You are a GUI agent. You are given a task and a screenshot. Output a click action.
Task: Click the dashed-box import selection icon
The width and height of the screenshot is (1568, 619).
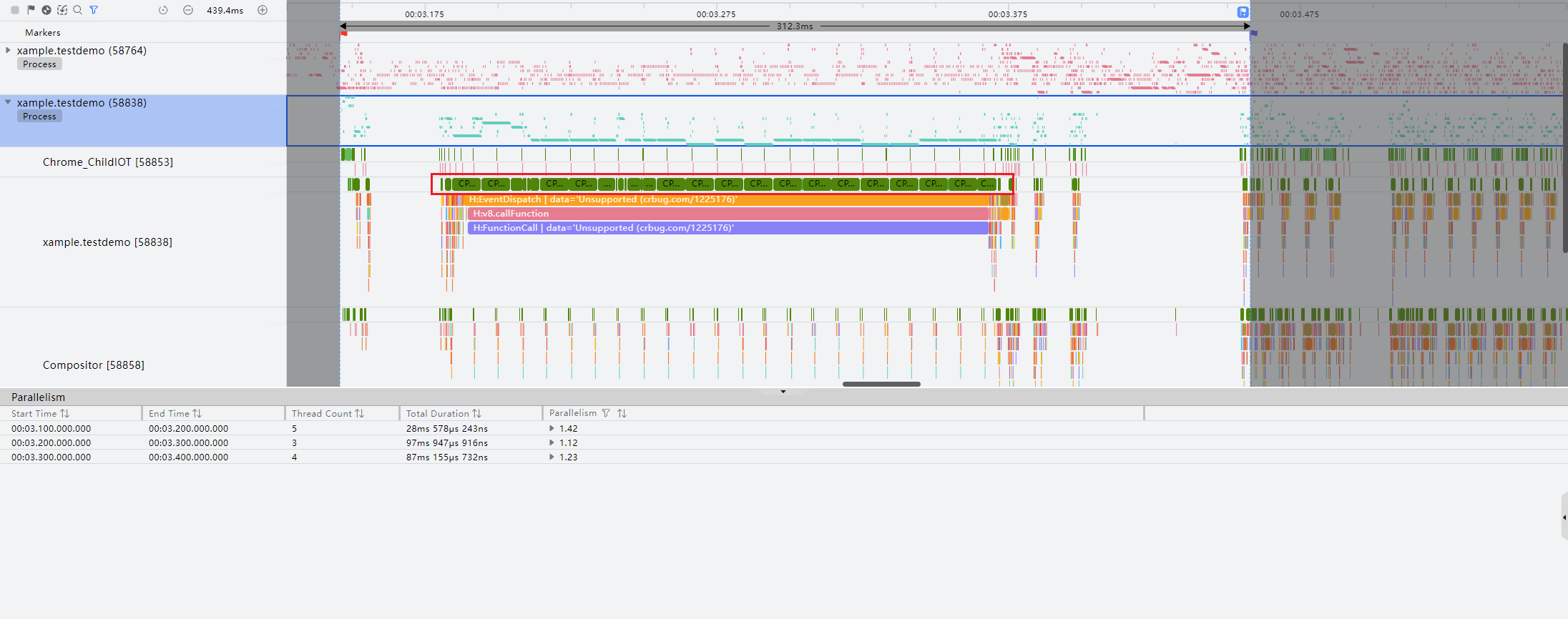coord(62,10)
